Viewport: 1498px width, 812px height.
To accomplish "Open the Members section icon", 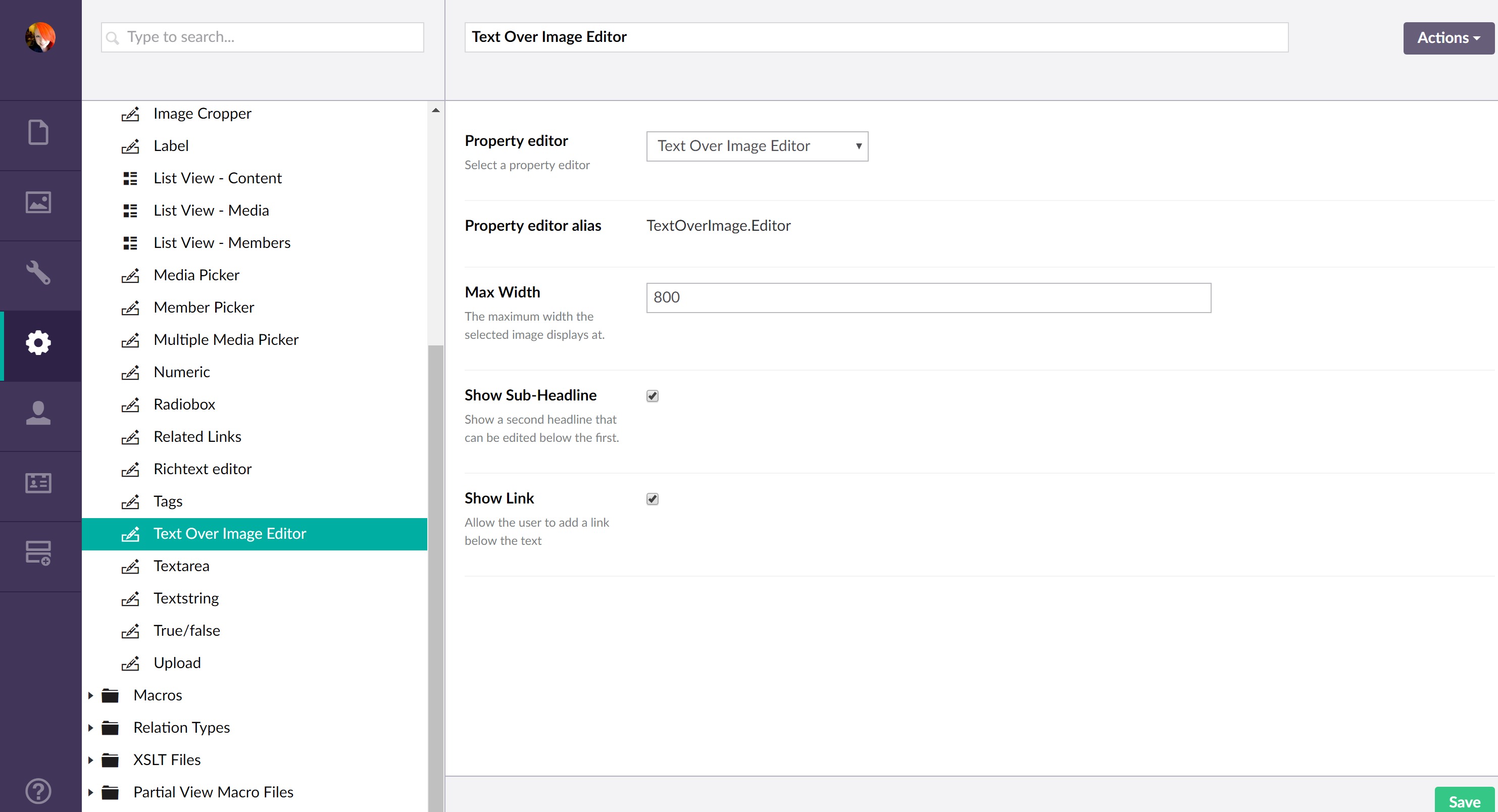I will coord(38,483).
